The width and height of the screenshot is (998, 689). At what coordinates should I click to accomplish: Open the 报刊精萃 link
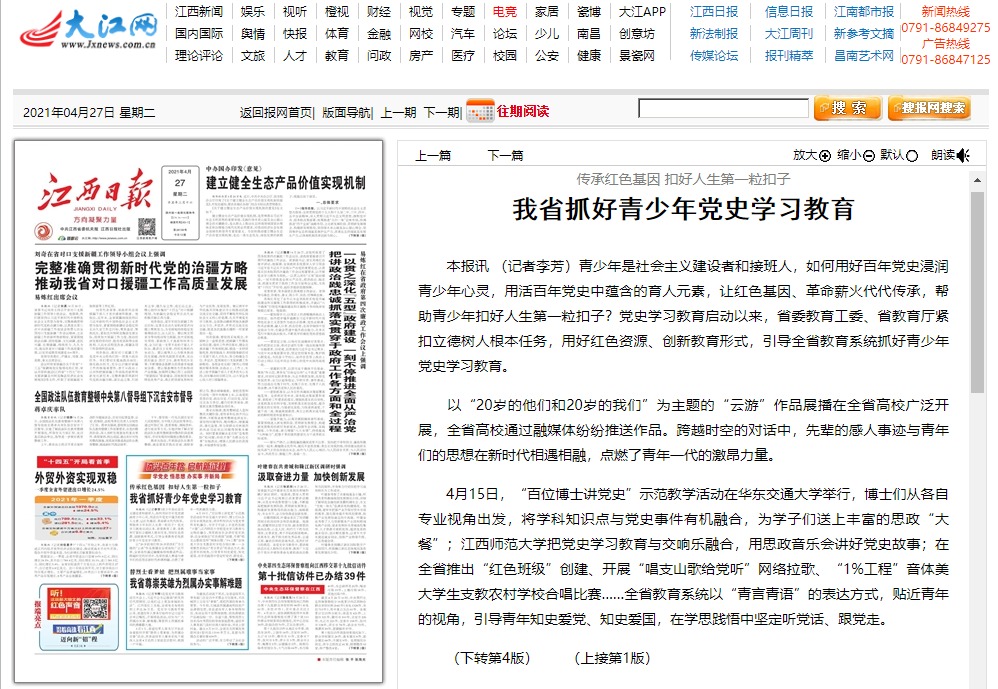pyautogui.click(x=789, y=56)
